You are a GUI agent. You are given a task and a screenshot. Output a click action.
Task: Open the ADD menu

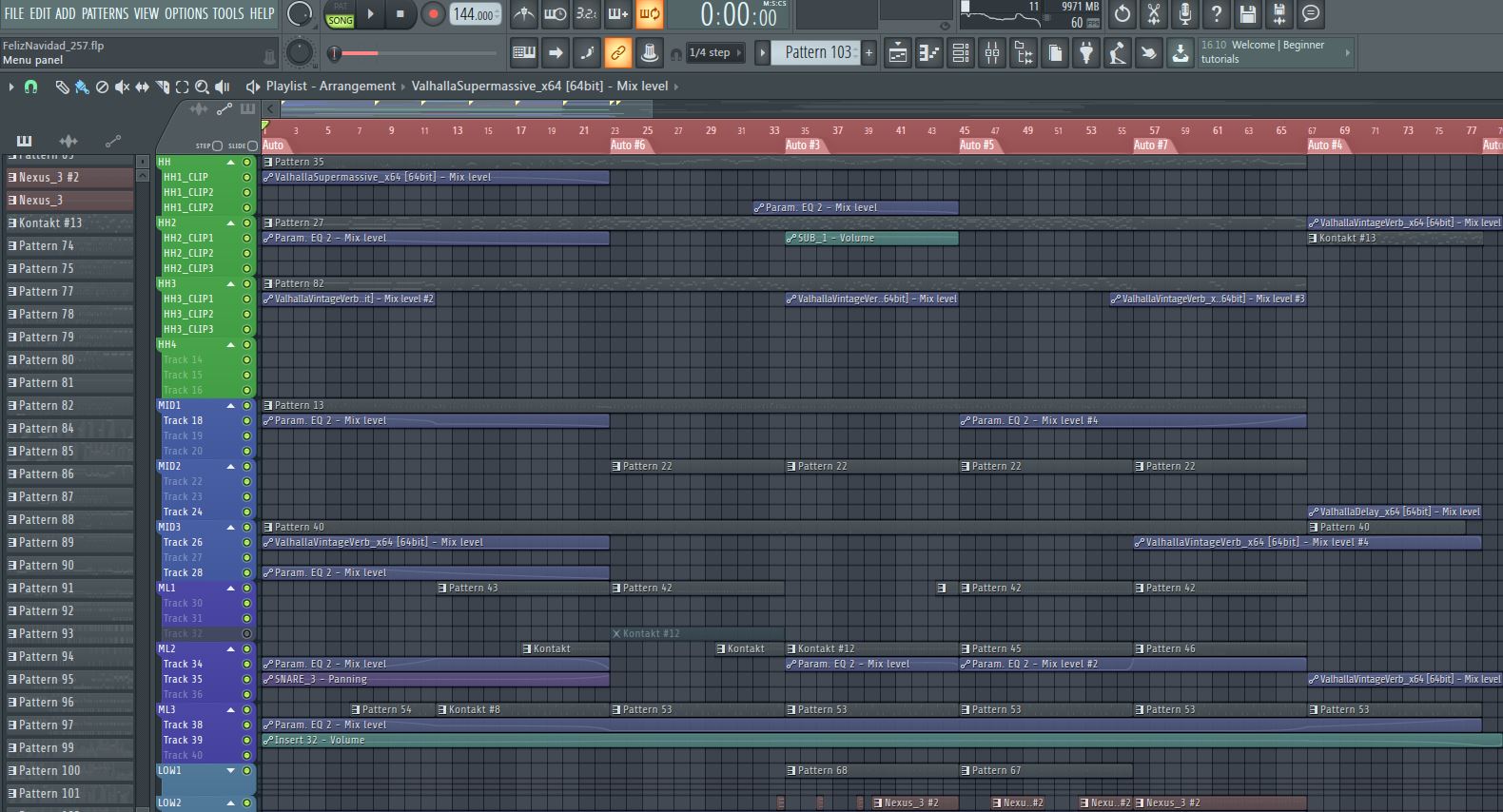point(66,13)
